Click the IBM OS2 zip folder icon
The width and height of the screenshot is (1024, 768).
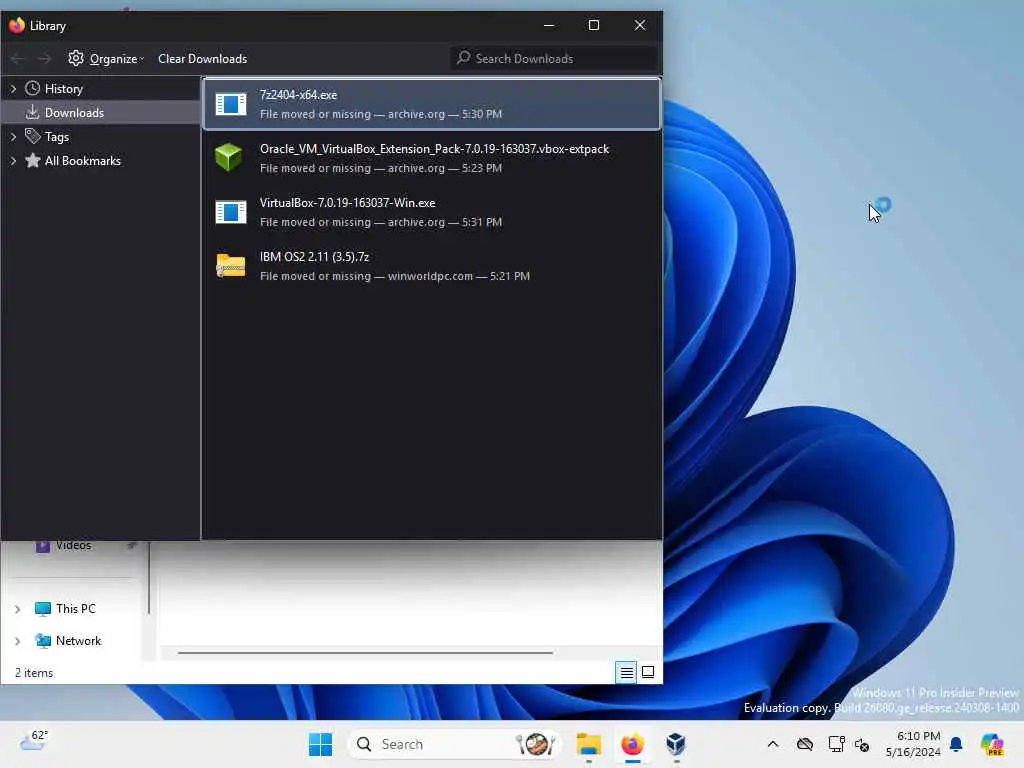pyautogui.click(x=231, y=265)
